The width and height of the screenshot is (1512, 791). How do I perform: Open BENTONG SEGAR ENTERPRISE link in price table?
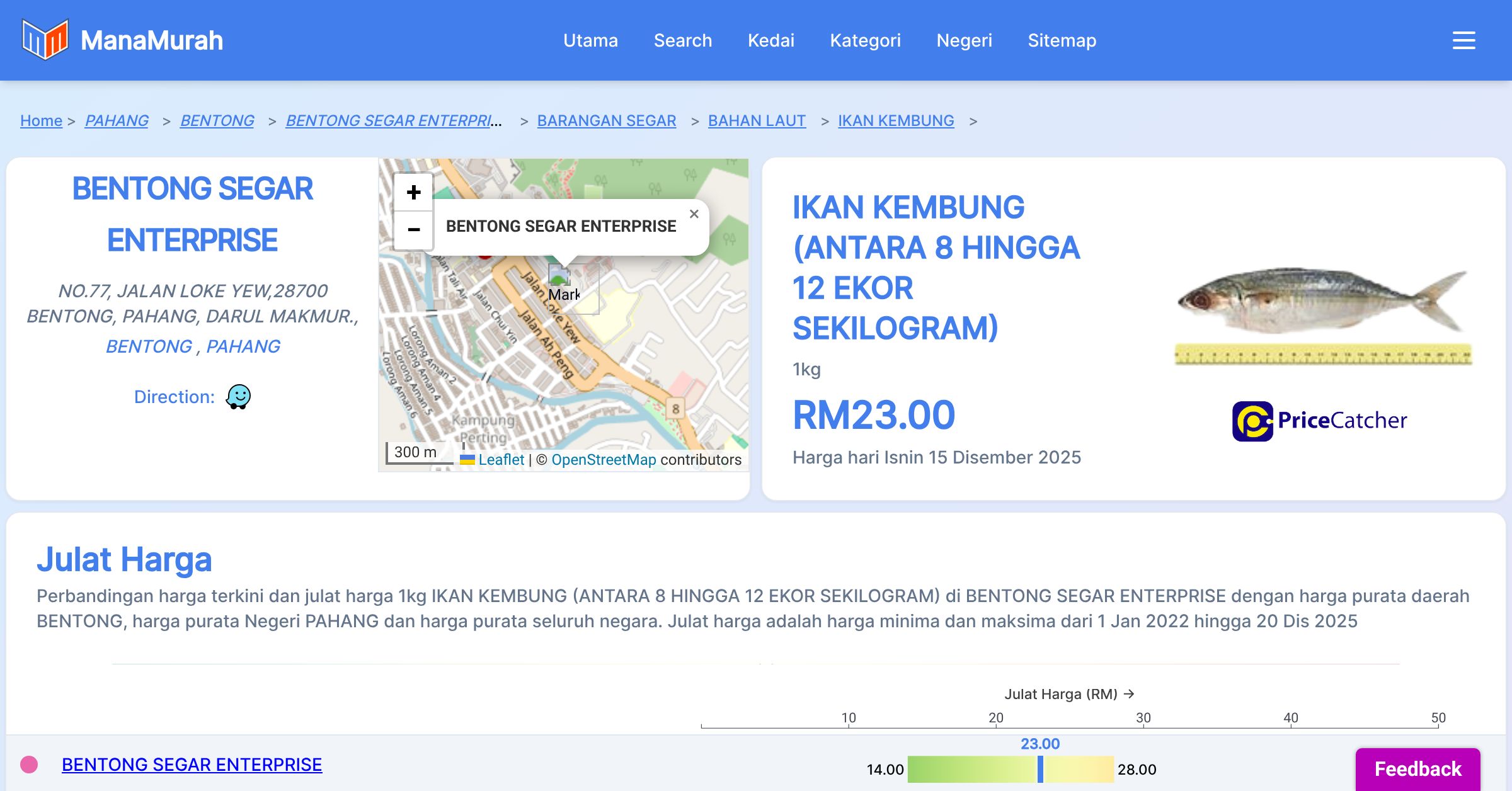(x=192, y=765)
